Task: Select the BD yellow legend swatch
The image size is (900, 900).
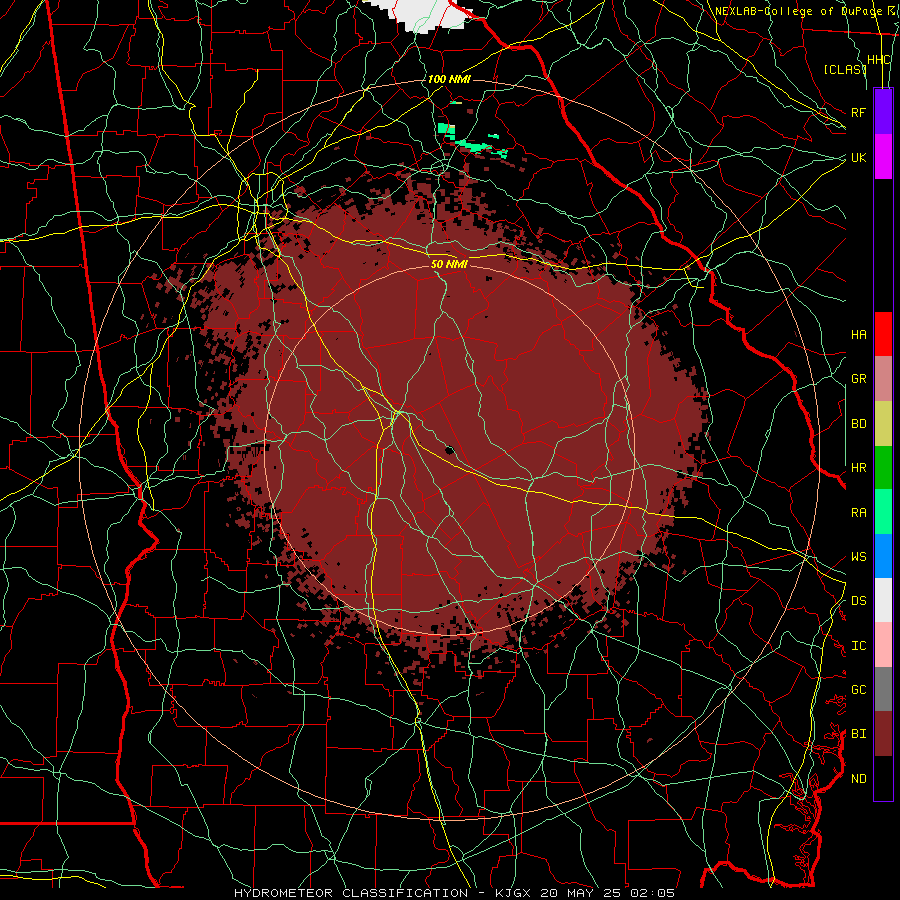Action: 883,424
